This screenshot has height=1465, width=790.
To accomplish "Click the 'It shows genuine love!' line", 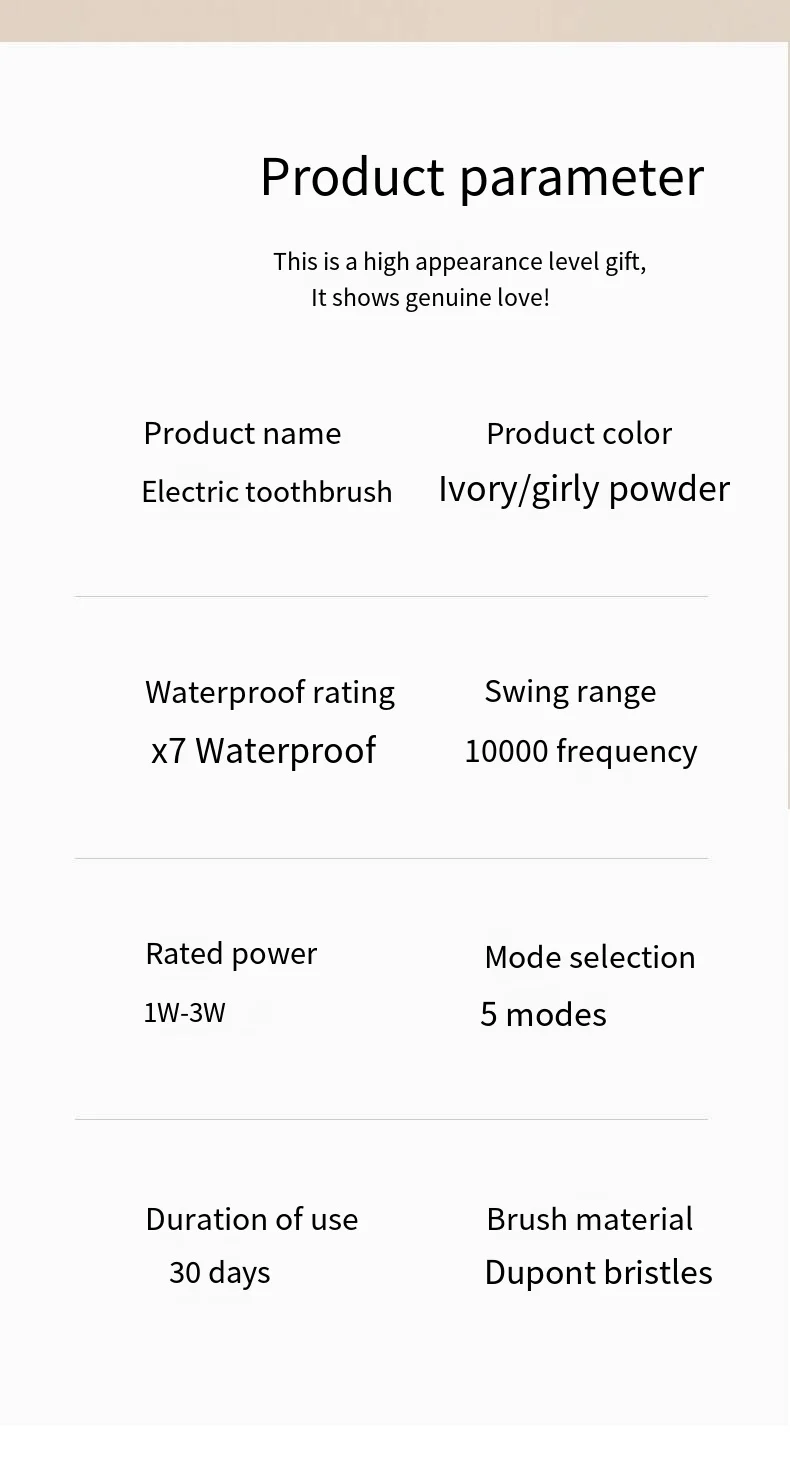I will click(430, 298).
